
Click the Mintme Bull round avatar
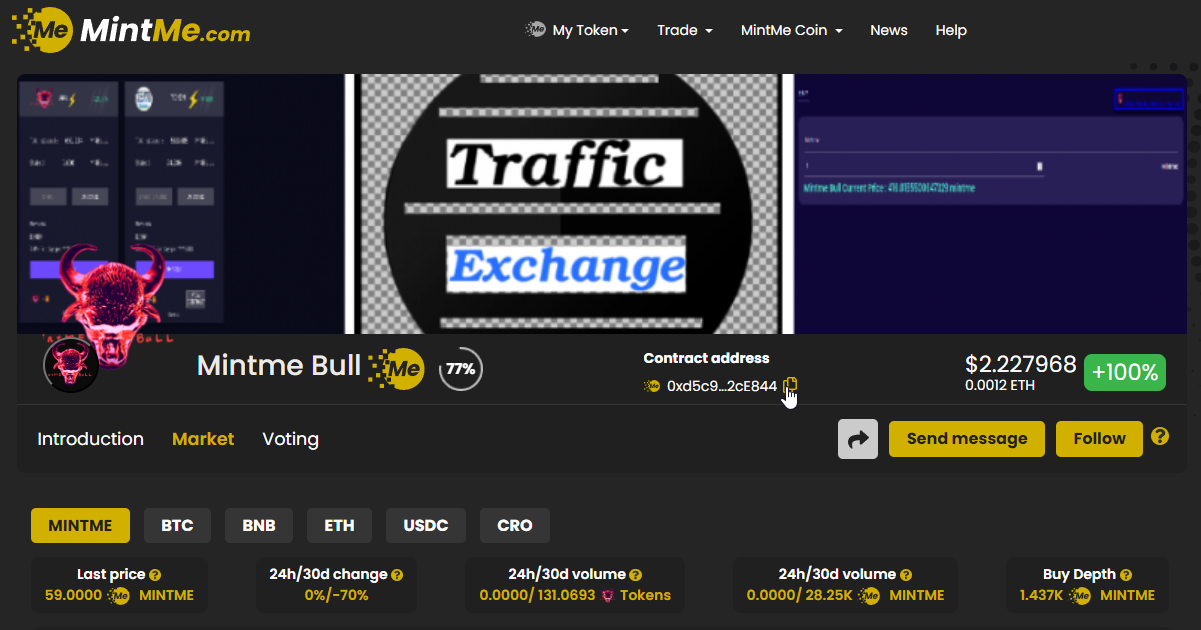70,365
